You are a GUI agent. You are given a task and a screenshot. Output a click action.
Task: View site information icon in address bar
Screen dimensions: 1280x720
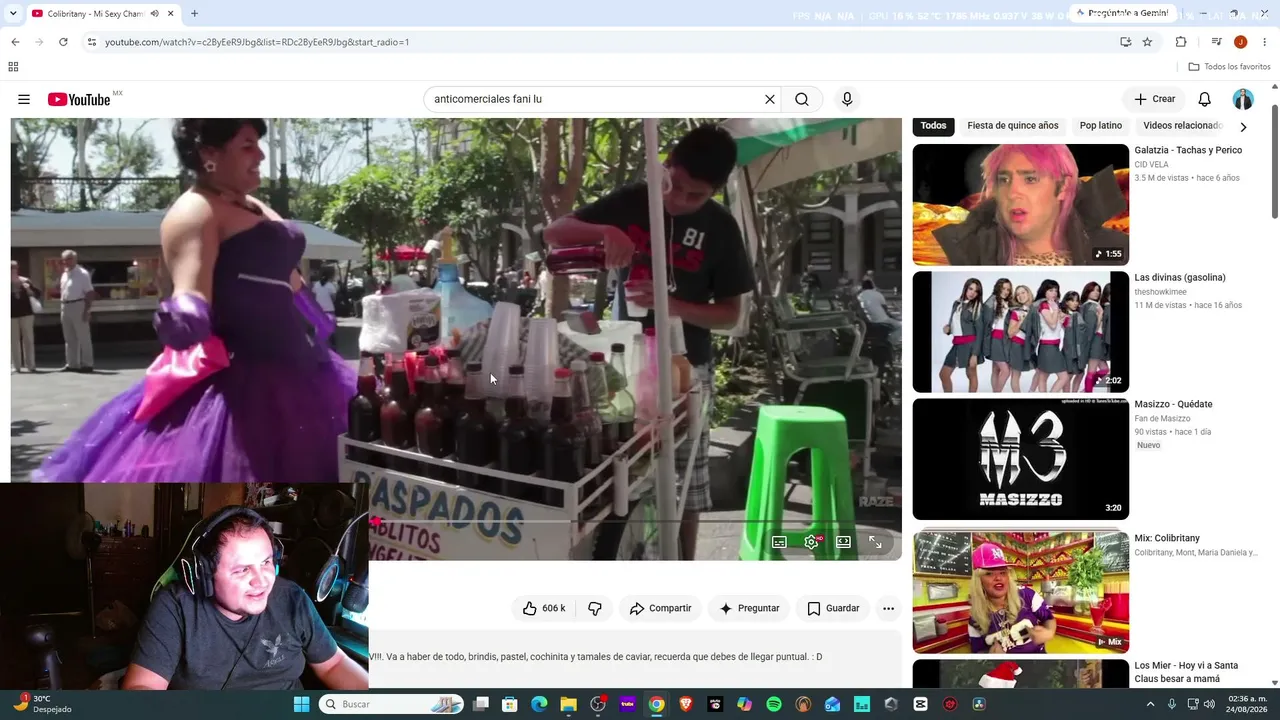(x=91, y=42)
